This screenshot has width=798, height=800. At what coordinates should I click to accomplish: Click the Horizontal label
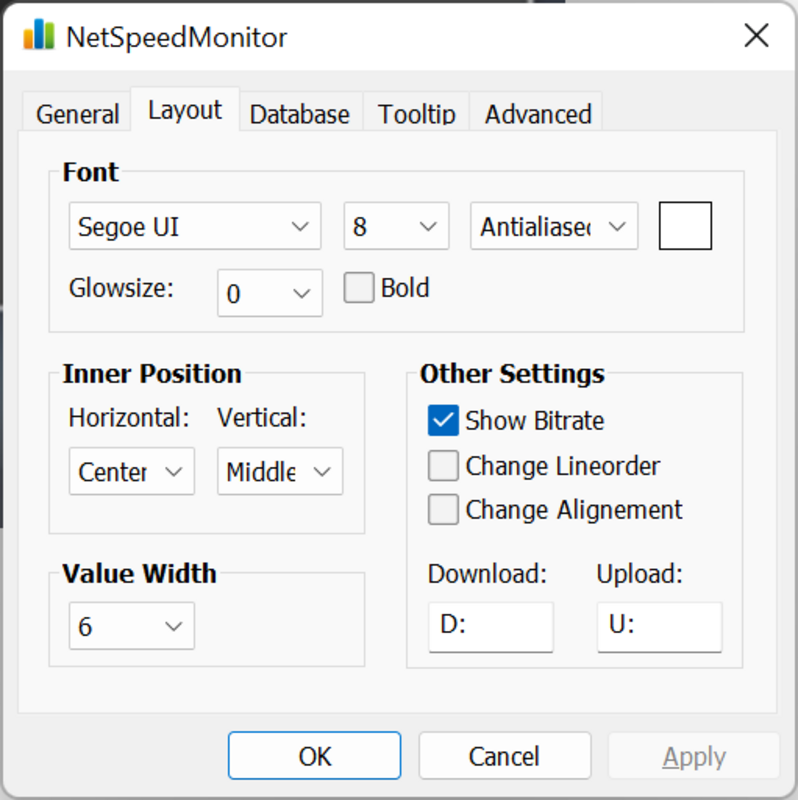(129, 418)
